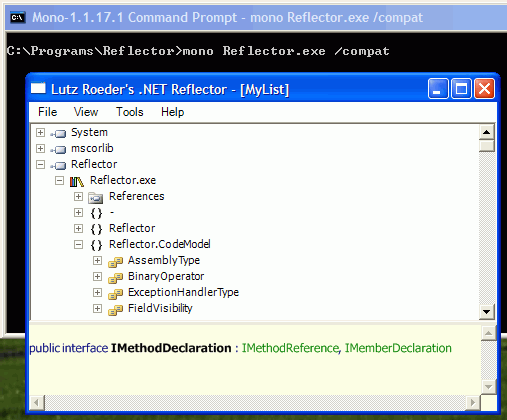
Task: Expand the ExceptionHandlerType node
Action: point(97,292)
